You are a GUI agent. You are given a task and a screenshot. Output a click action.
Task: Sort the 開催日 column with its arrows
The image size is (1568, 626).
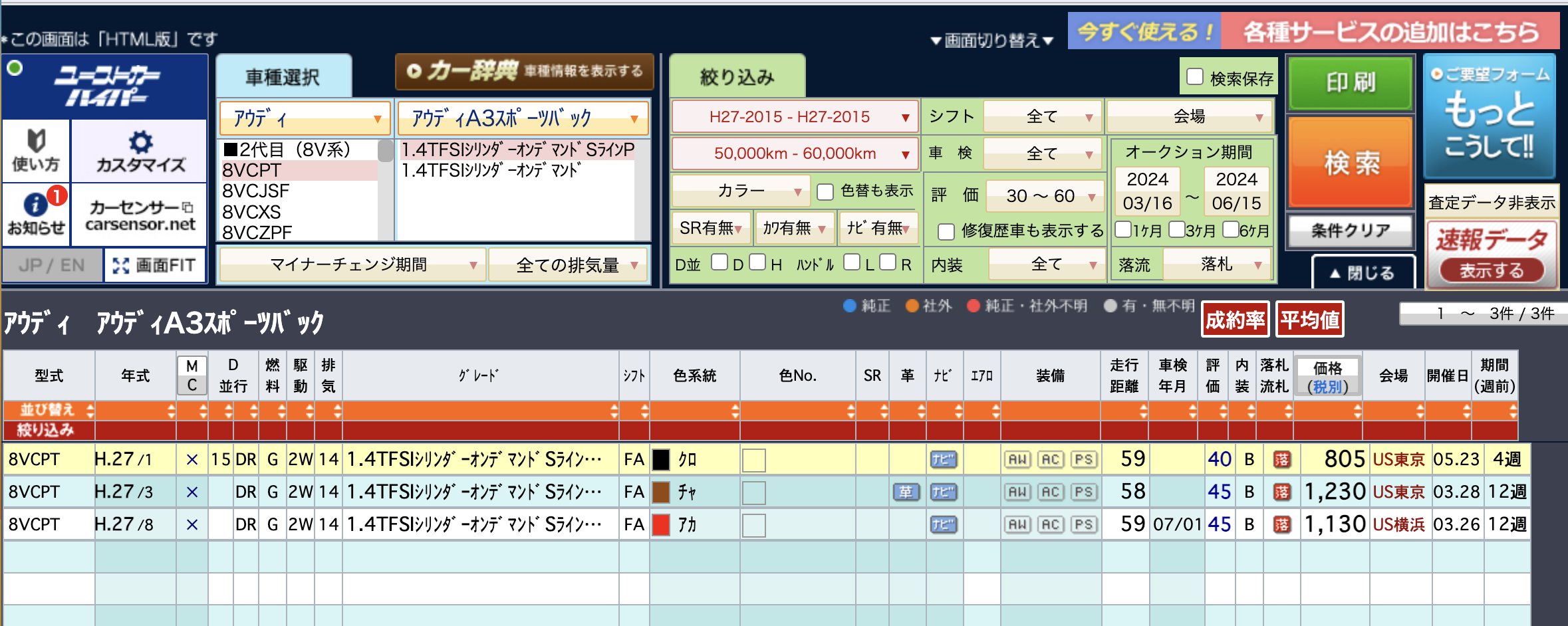1466,410
